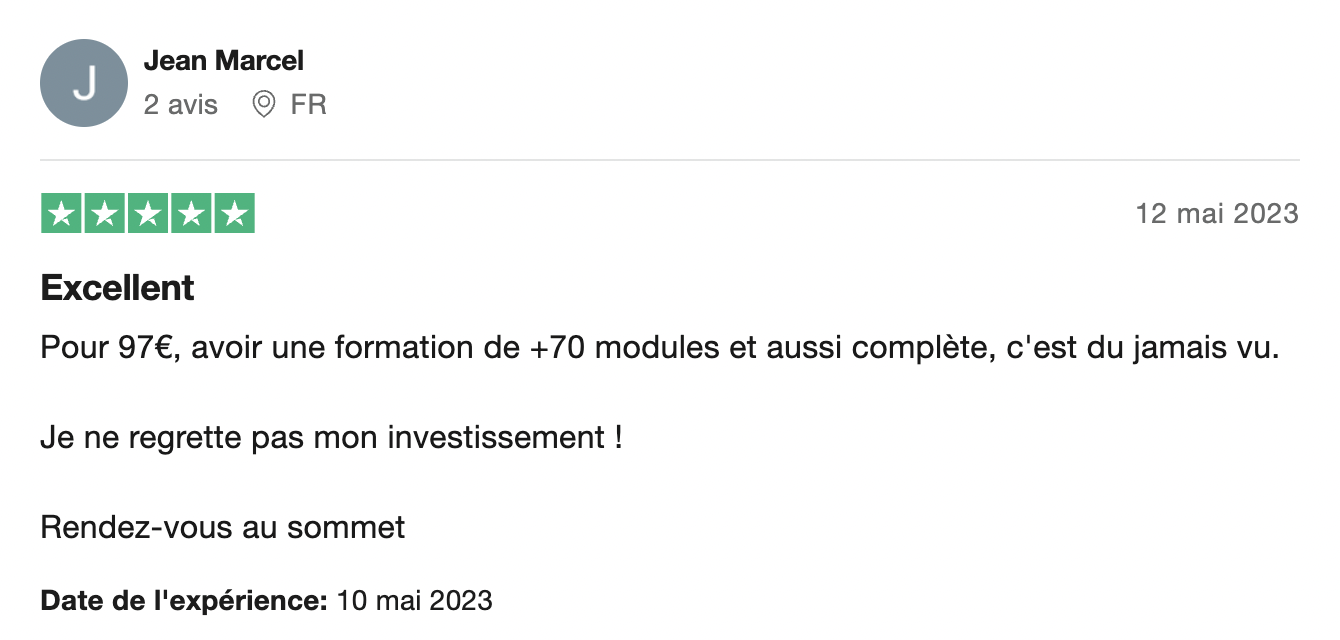The image size is (1340, 640).
Task: Open reviewer Jean Marcel's profile name
Action: point(223,61)
